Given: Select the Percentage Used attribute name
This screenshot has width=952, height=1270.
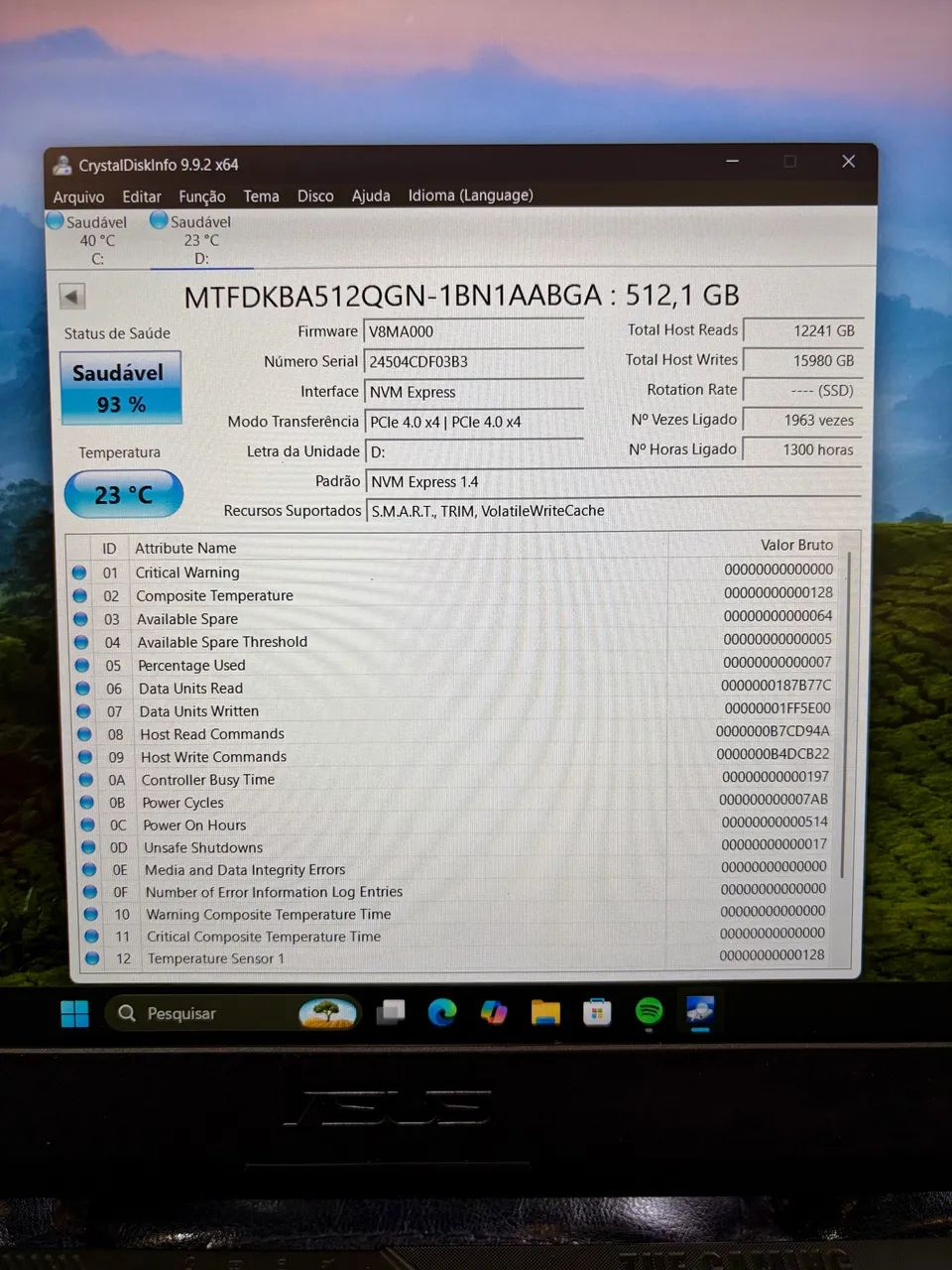Looking at the screenshot, I should click(x=191, y=666).
